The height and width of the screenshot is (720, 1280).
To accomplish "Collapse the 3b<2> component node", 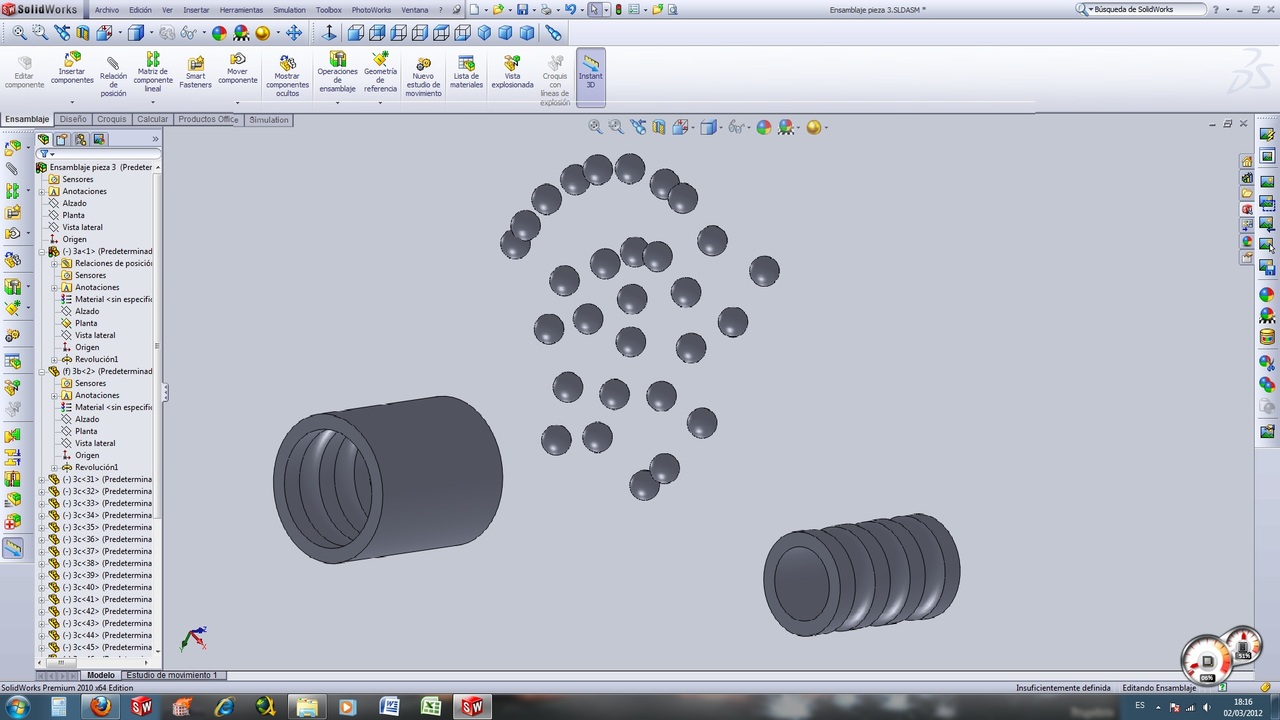I will (x=42, y=371).
